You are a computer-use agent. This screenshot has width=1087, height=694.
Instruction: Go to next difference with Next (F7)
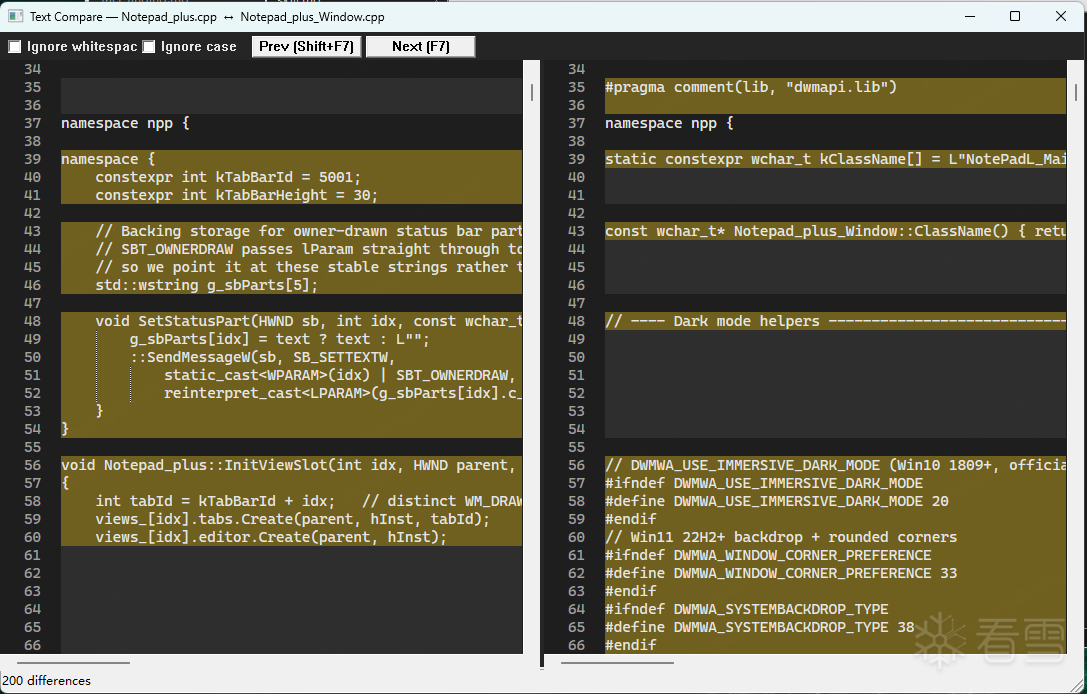(421, 46)
